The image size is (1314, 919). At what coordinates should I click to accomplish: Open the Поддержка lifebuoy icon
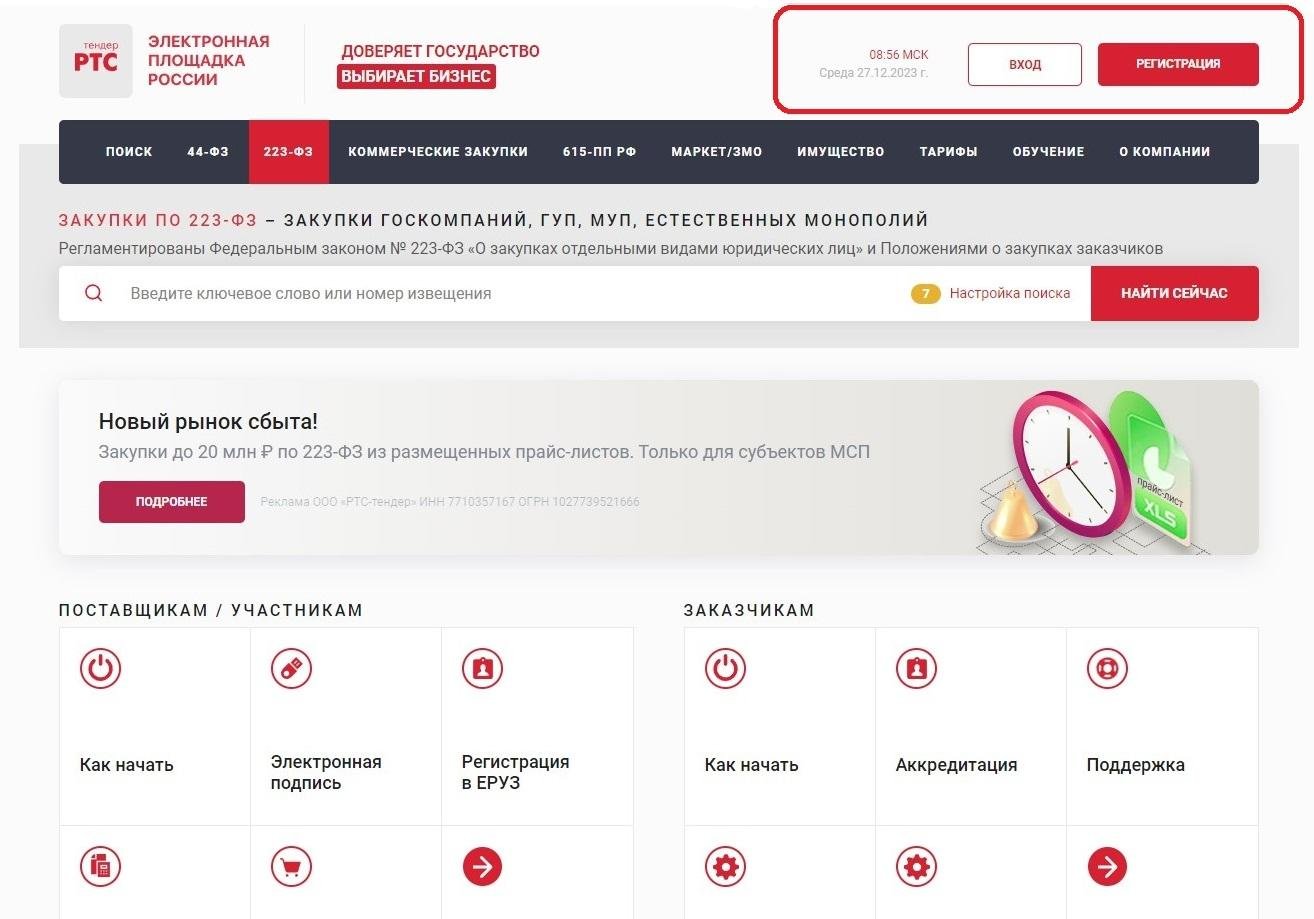click(x=1107, y=668)
